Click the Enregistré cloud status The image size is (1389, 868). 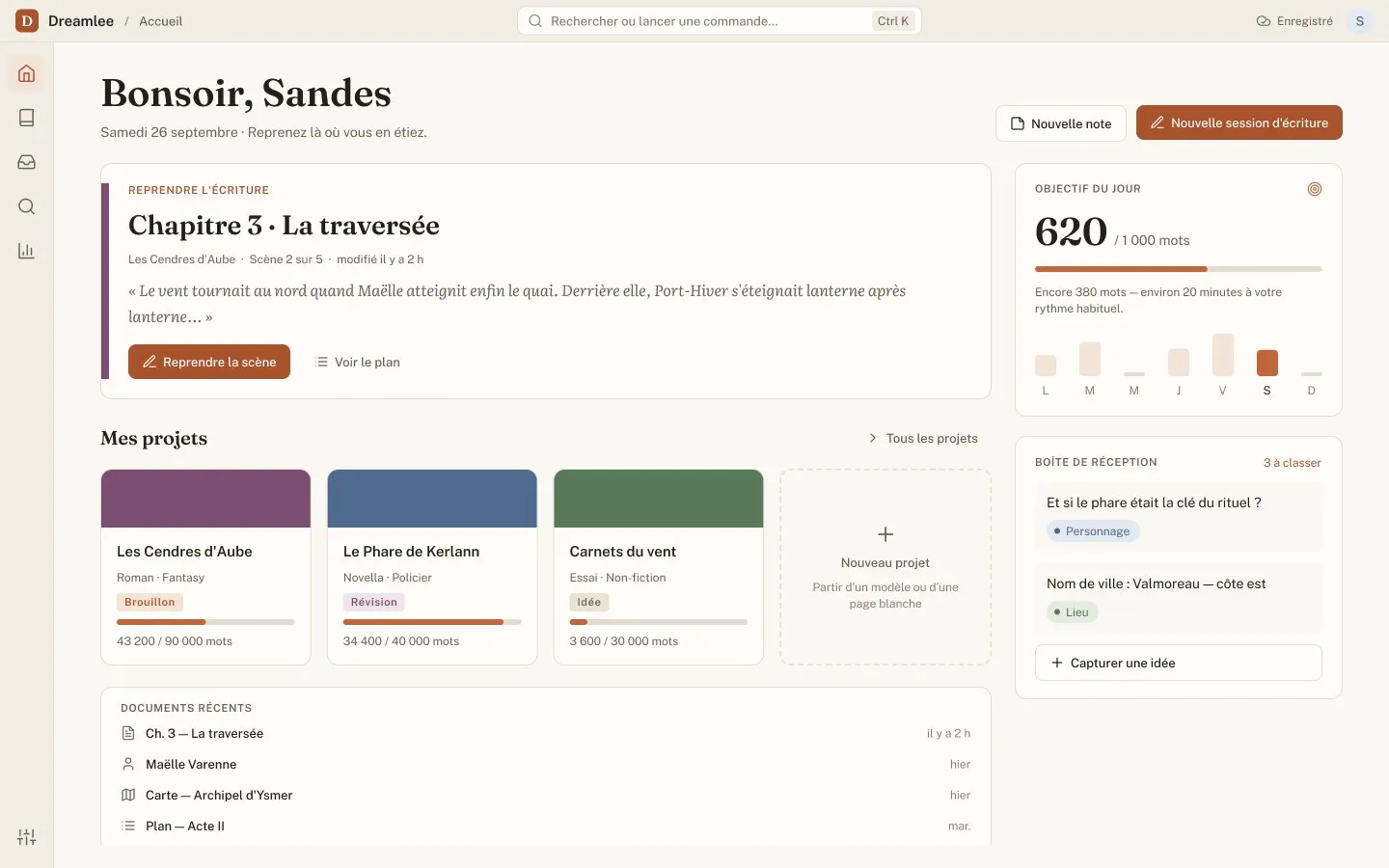1294,20
